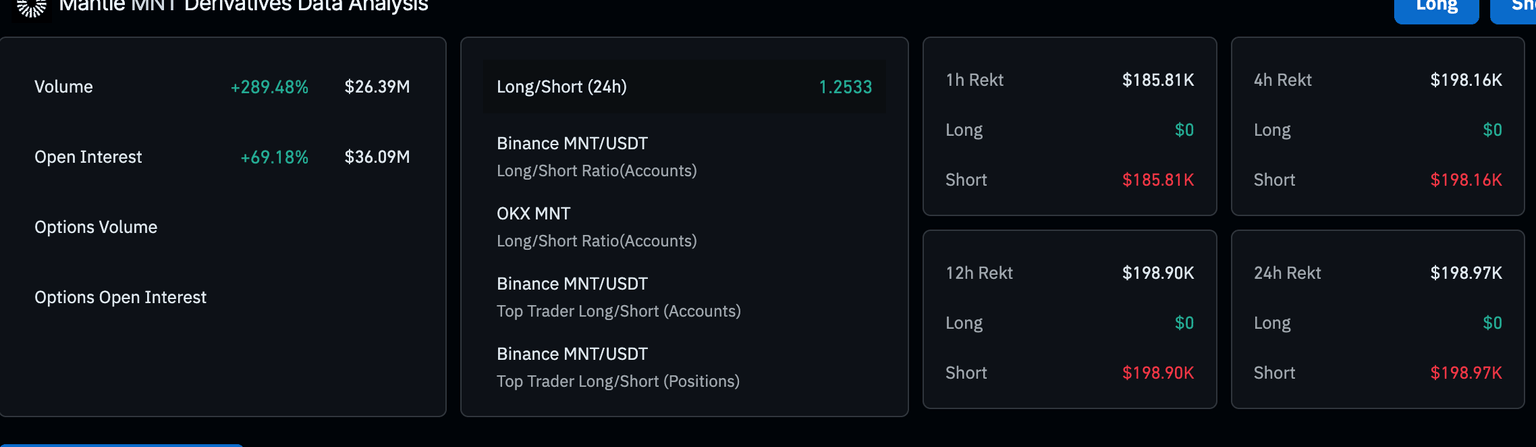Open Binance MNT/USDT Long/Short Ratio(Accounts) entry
Viewport: 1536px width, 447px height.
tap(596, 157)
